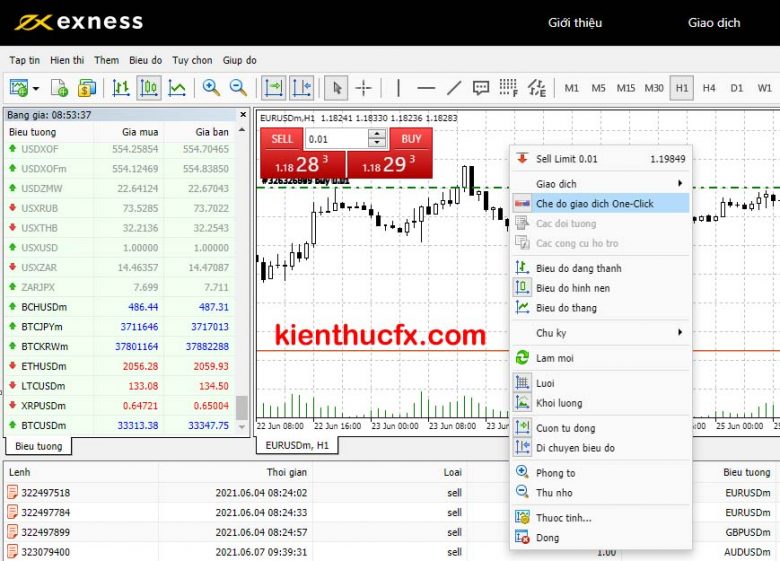Open the 'Bieu do' menu

[x=145, y=60]
